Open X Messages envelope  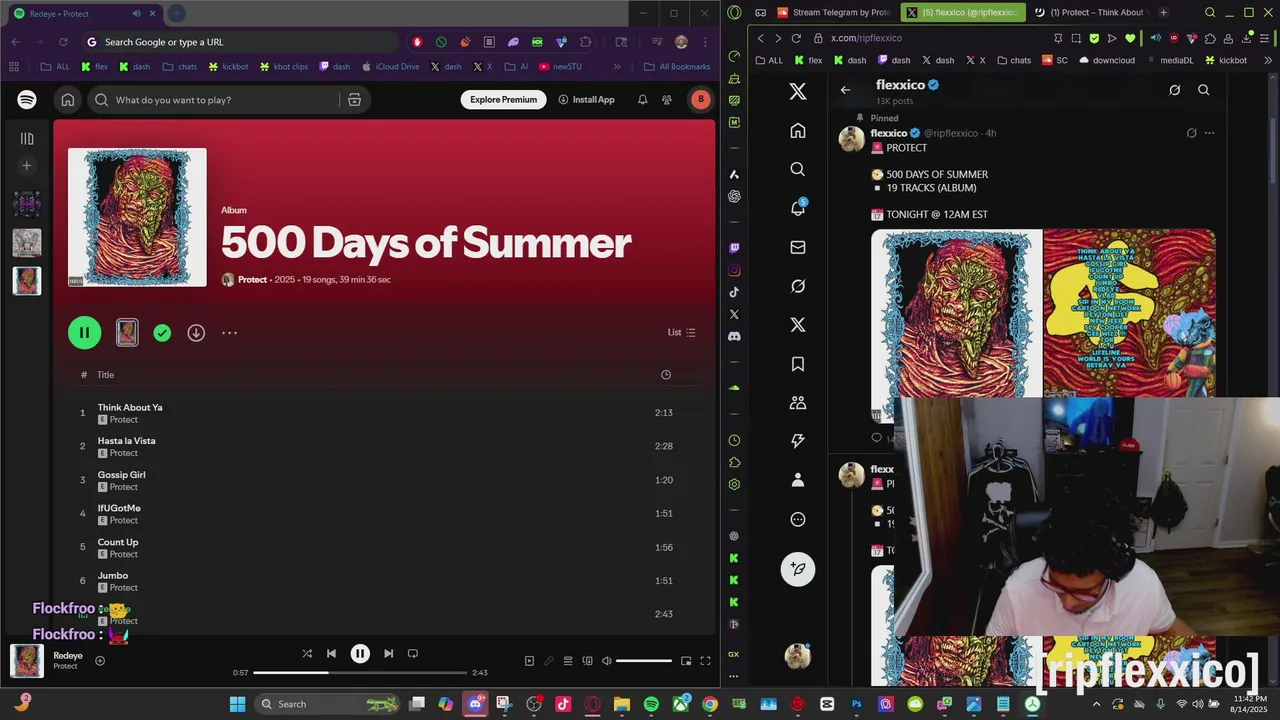click(797, 247)
